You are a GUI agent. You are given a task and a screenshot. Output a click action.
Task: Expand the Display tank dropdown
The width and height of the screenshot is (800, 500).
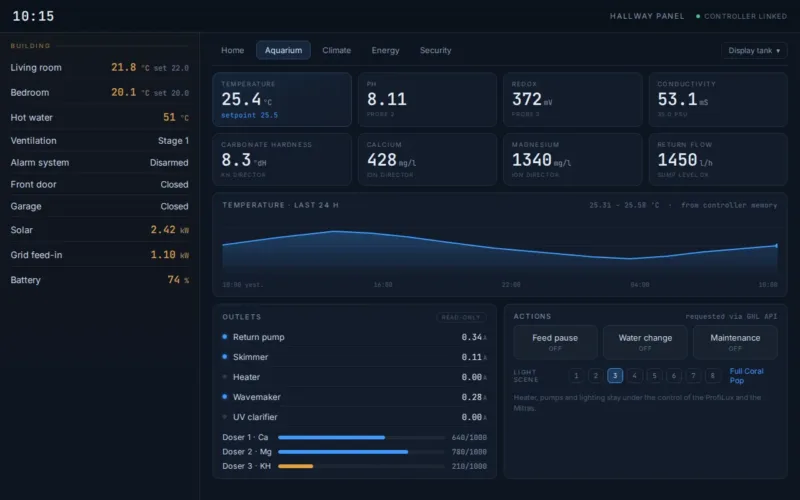click(754, 51)
